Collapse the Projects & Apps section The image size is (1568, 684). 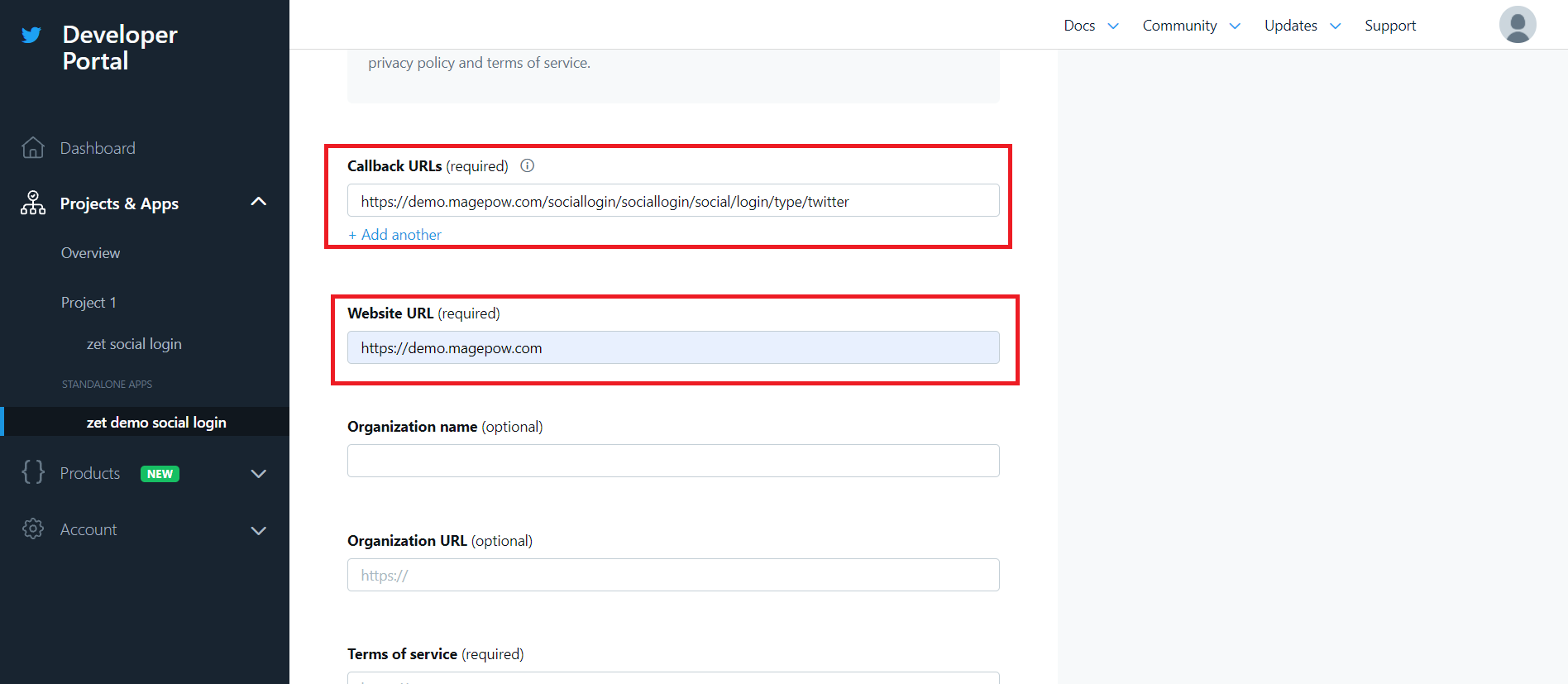pos(258,202)
